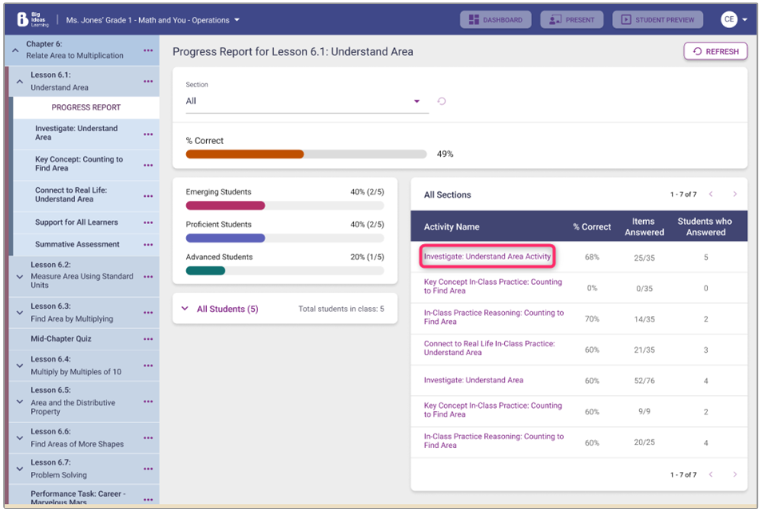Image resolution: width=763 pixels, height=509 pixels.
Task: Go to previous page of activity table
Action: (711, 194)
